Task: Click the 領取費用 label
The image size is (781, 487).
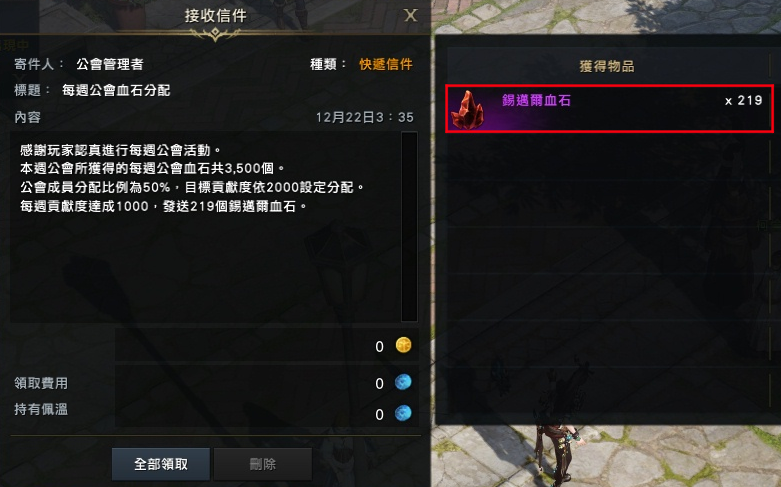Action: pos(41,383)
